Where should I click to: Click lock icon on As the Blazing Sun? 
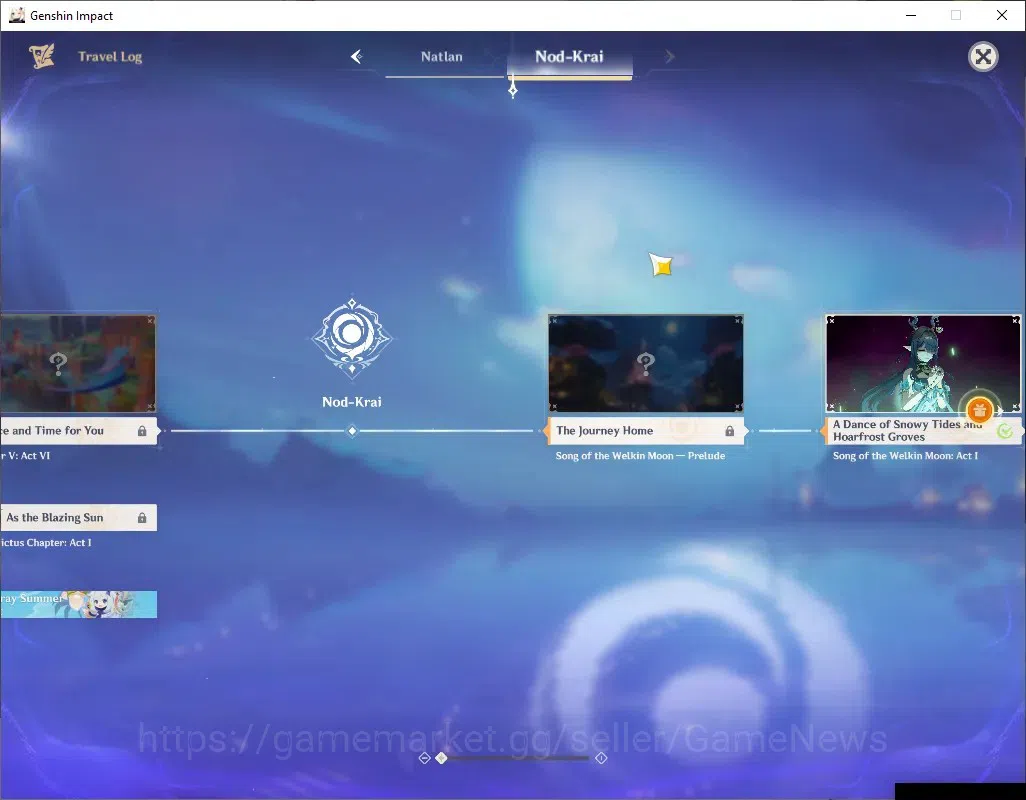pos(142,517)
